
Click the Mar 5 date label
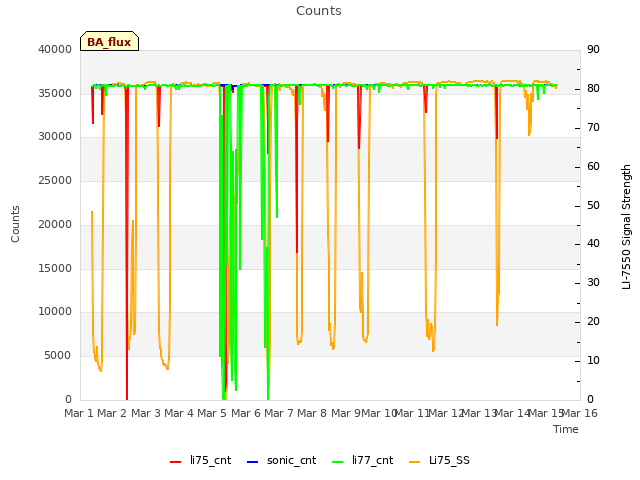click(x=212, y=413)
